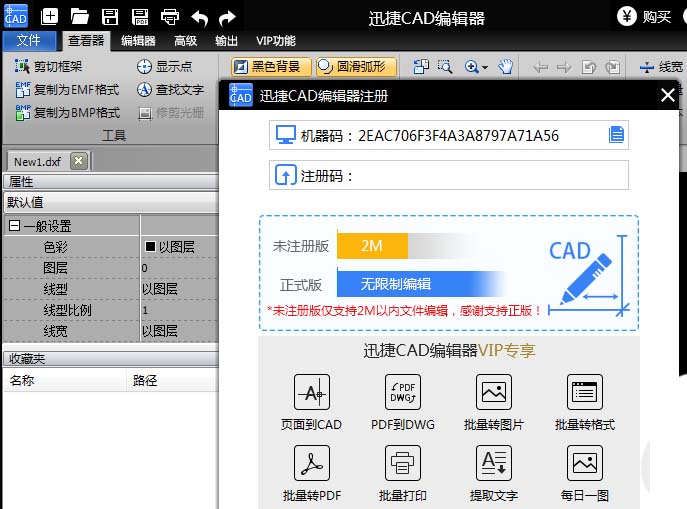Select the pan hand tool
This screenshot has width=687, height=509.
coord(506,67)
